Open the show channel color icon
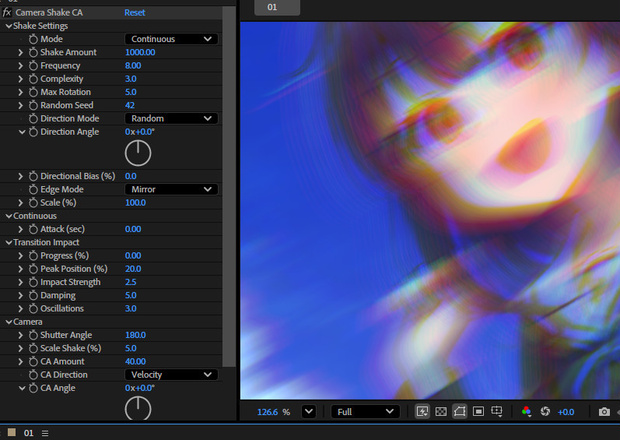Viewport: 620px width, 440px height. coord(526,412)
